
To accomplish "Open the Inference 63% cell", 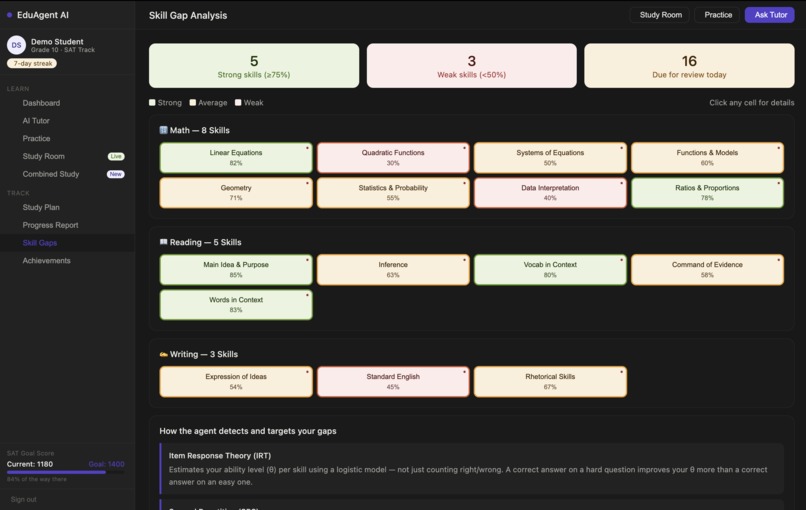I will pyautogui.click(x=393, y=270).
